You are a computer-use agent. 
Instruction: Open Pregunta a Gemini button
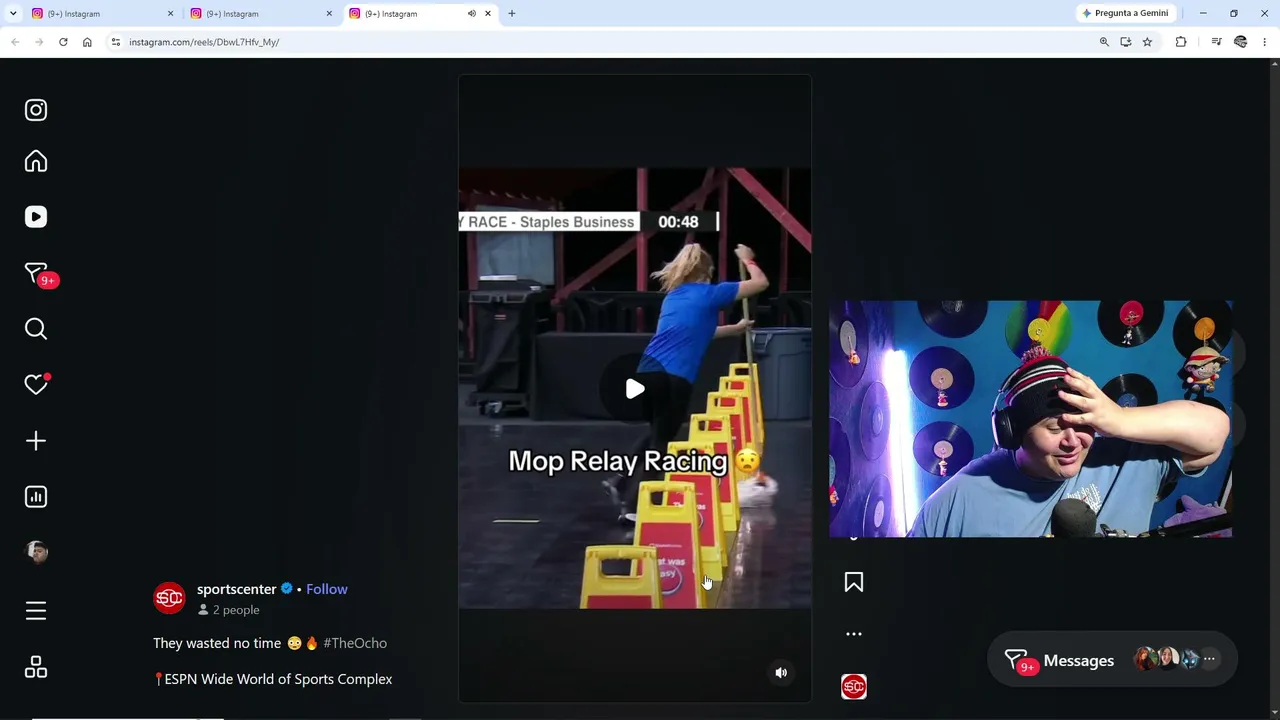(x=1125, y=13)
